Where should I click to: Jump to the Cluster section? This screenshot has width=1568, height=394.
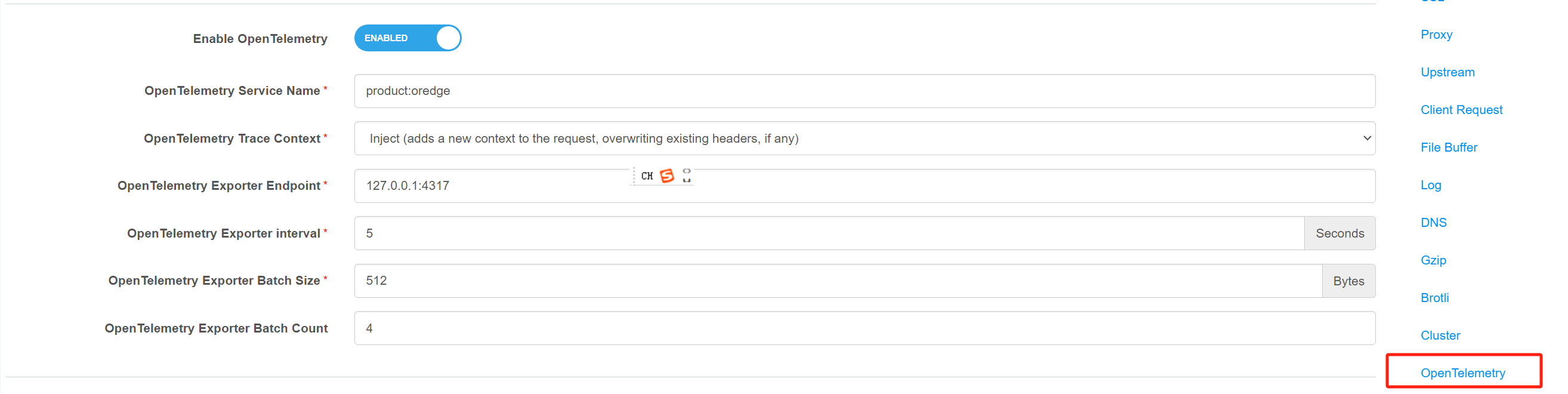pos(1440,335)
